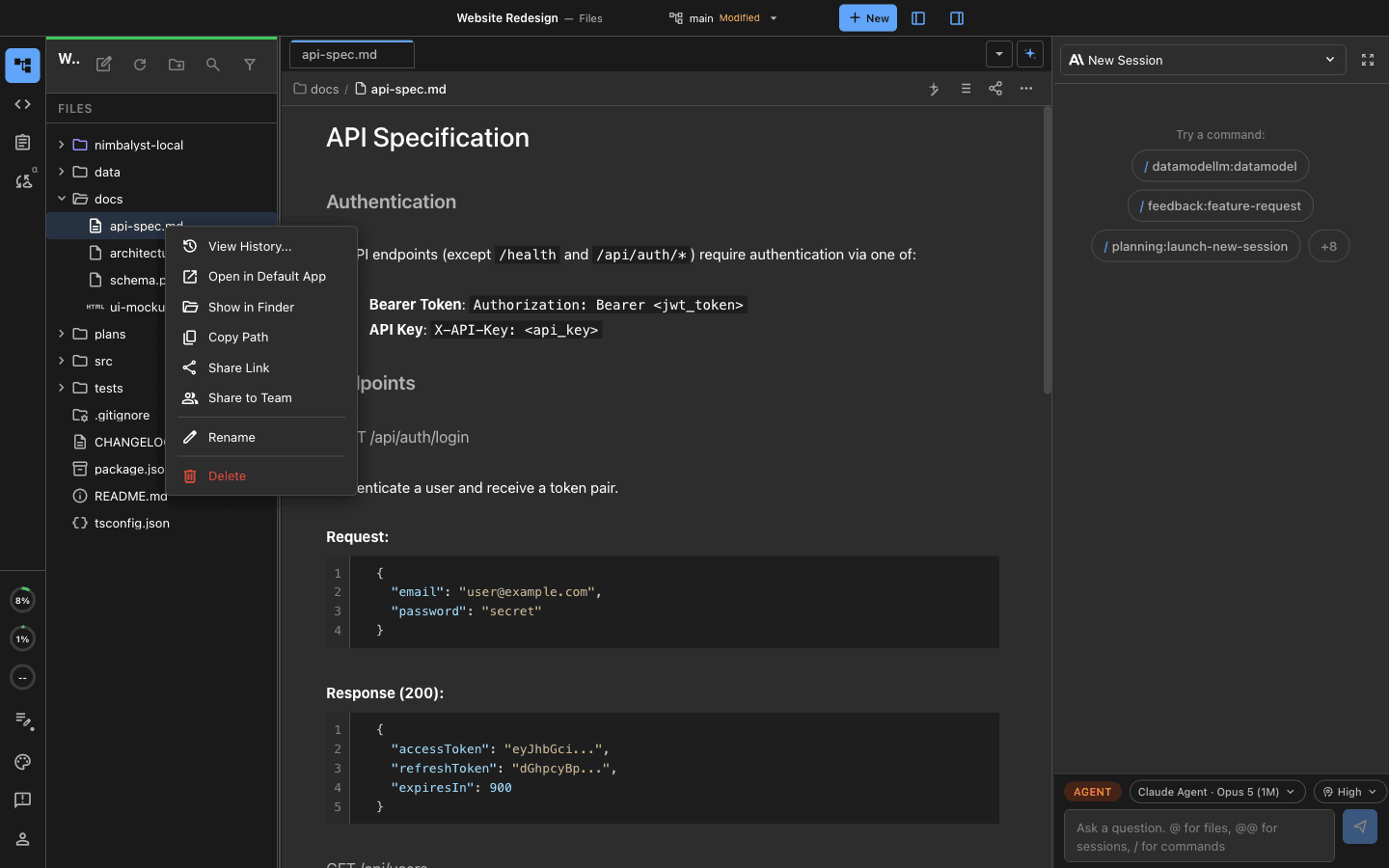
Task: Click datamodellm:datamodel command suggestion
Action: click(x=1220, y=166)
